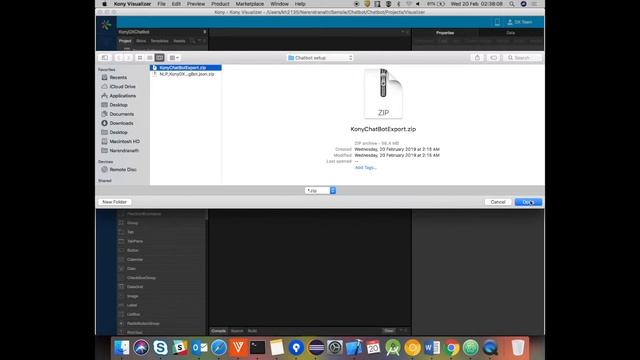
Task: Go forward in the file dialog
Action: (128, 58)
